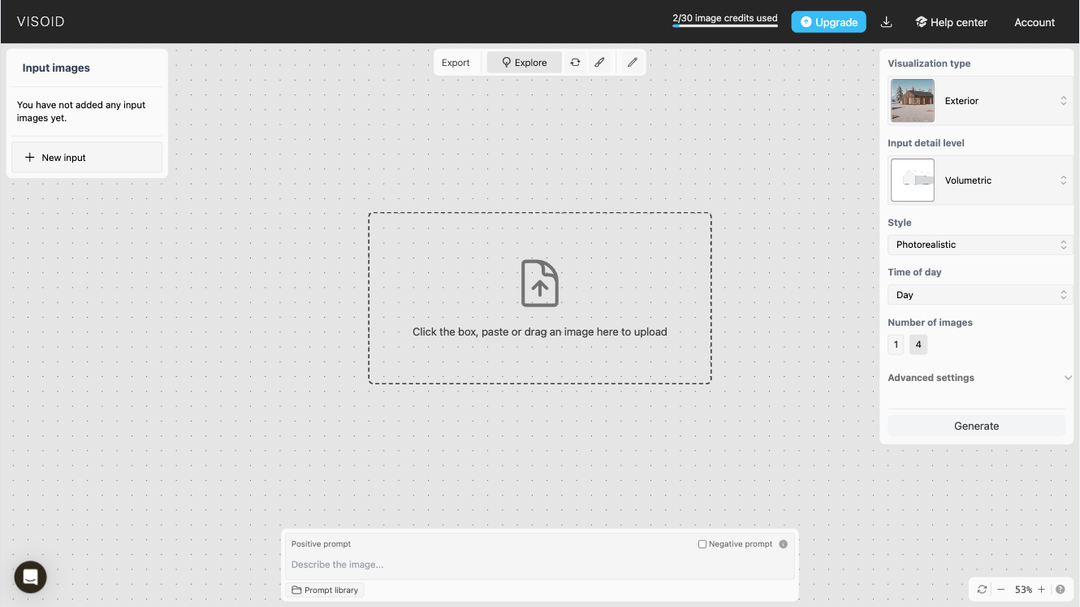
Task: Open the Time of day dropdown
Action: click(x=978, y=294)
